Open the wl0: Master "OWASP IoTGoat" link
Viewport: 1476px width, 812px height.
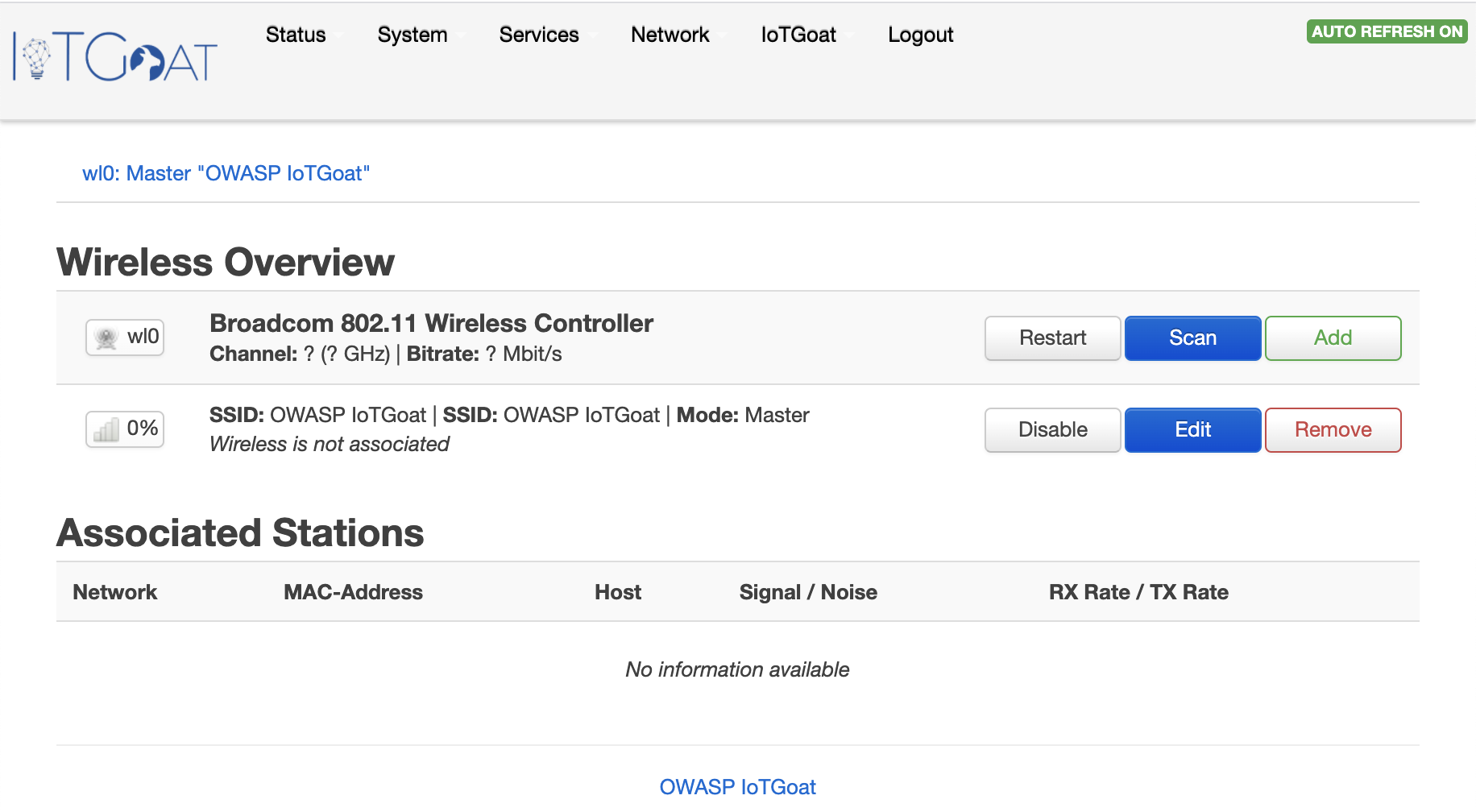226,173
